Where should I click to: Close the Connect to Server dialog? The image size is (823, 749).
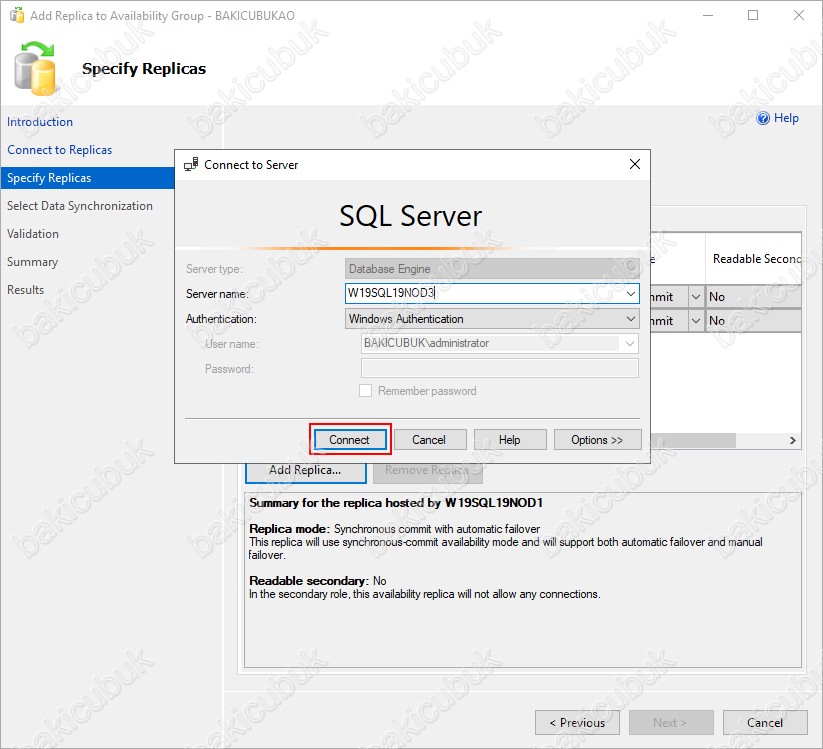pyautogui.click(x=635, y=164)
